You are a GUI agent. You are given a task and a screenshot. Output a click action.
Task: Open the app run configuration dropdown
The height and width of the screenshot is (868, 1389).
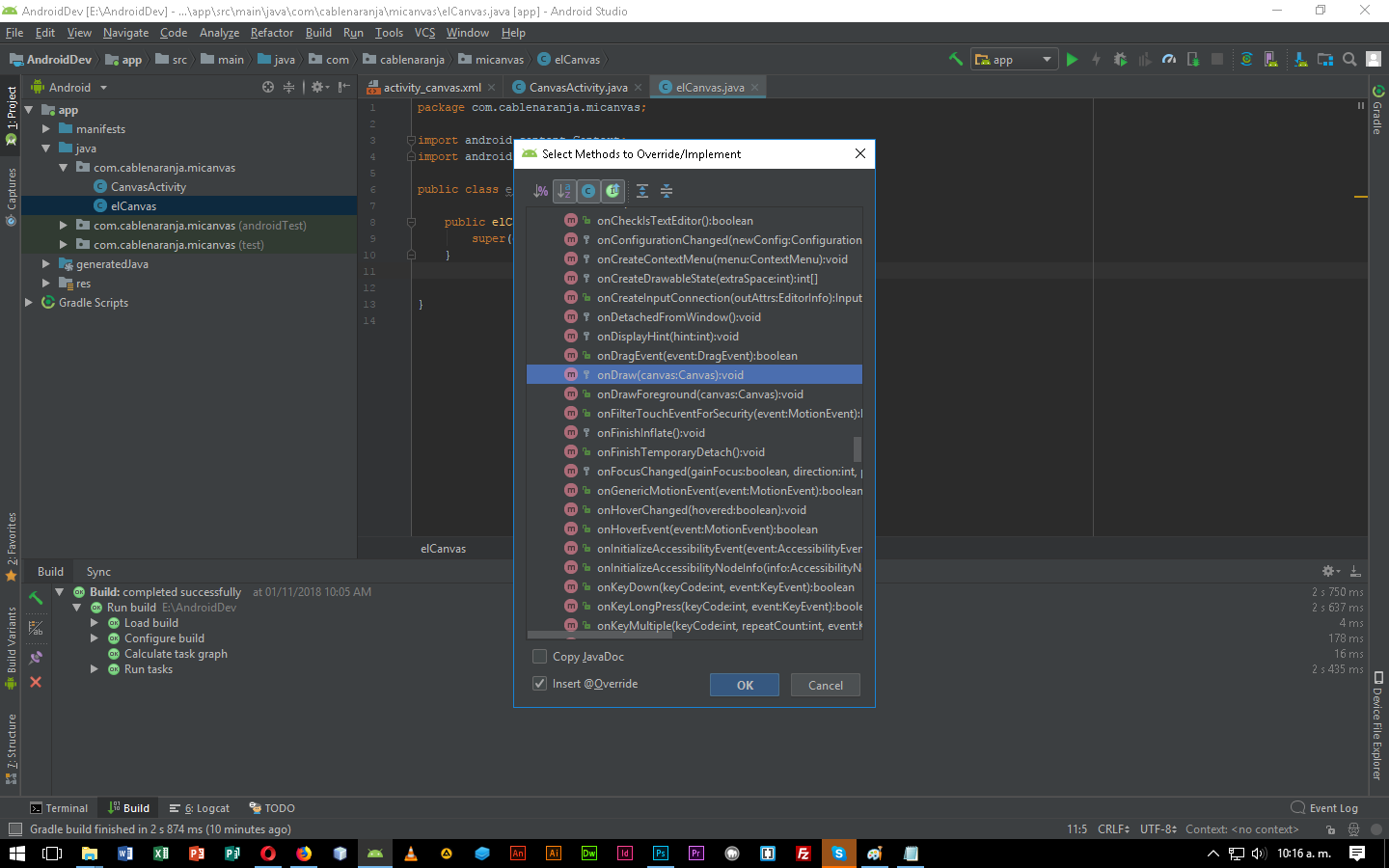pos(1015,59)
